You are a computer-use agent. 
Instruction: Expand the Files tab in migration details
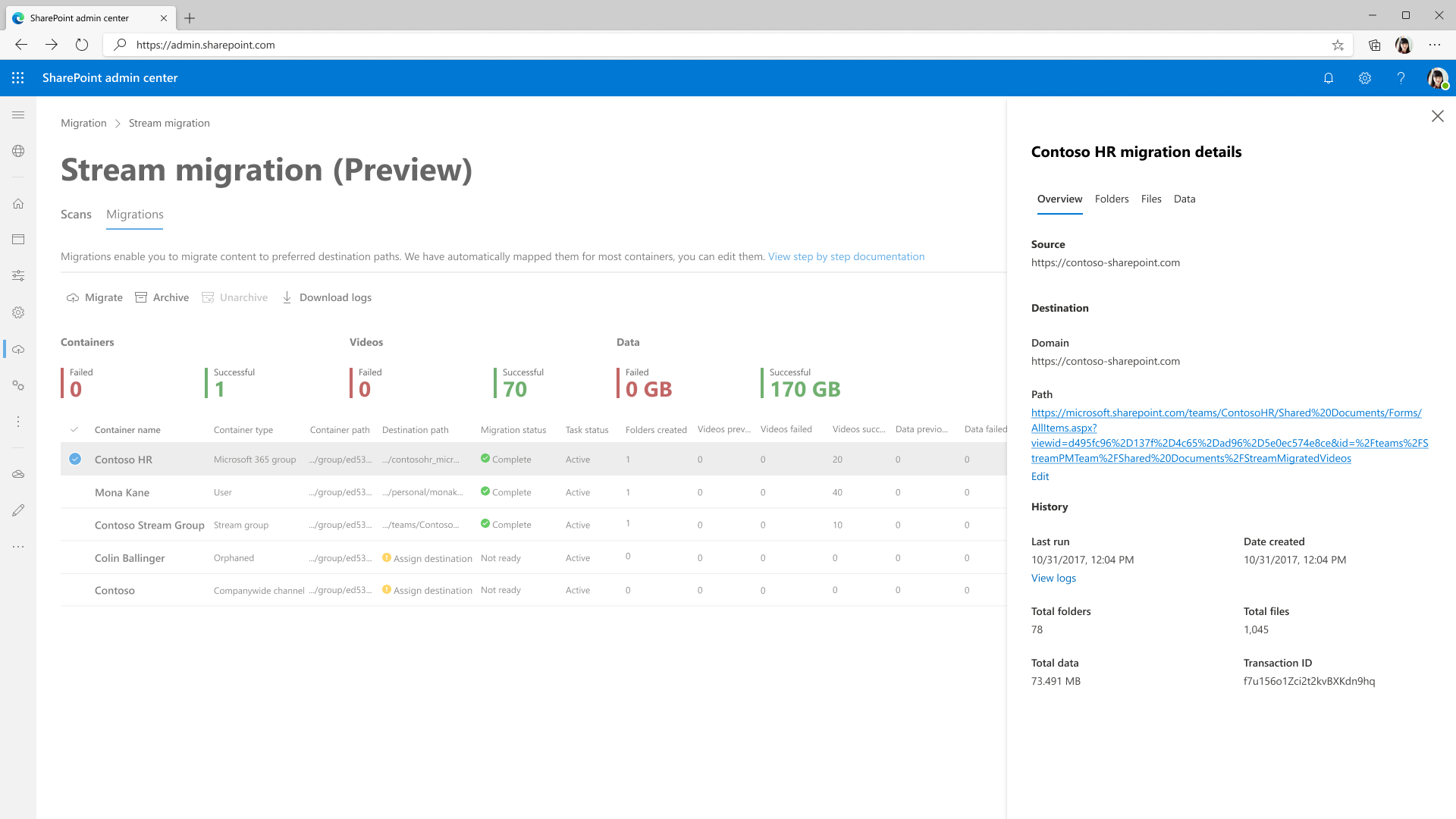coord(1151,199)
